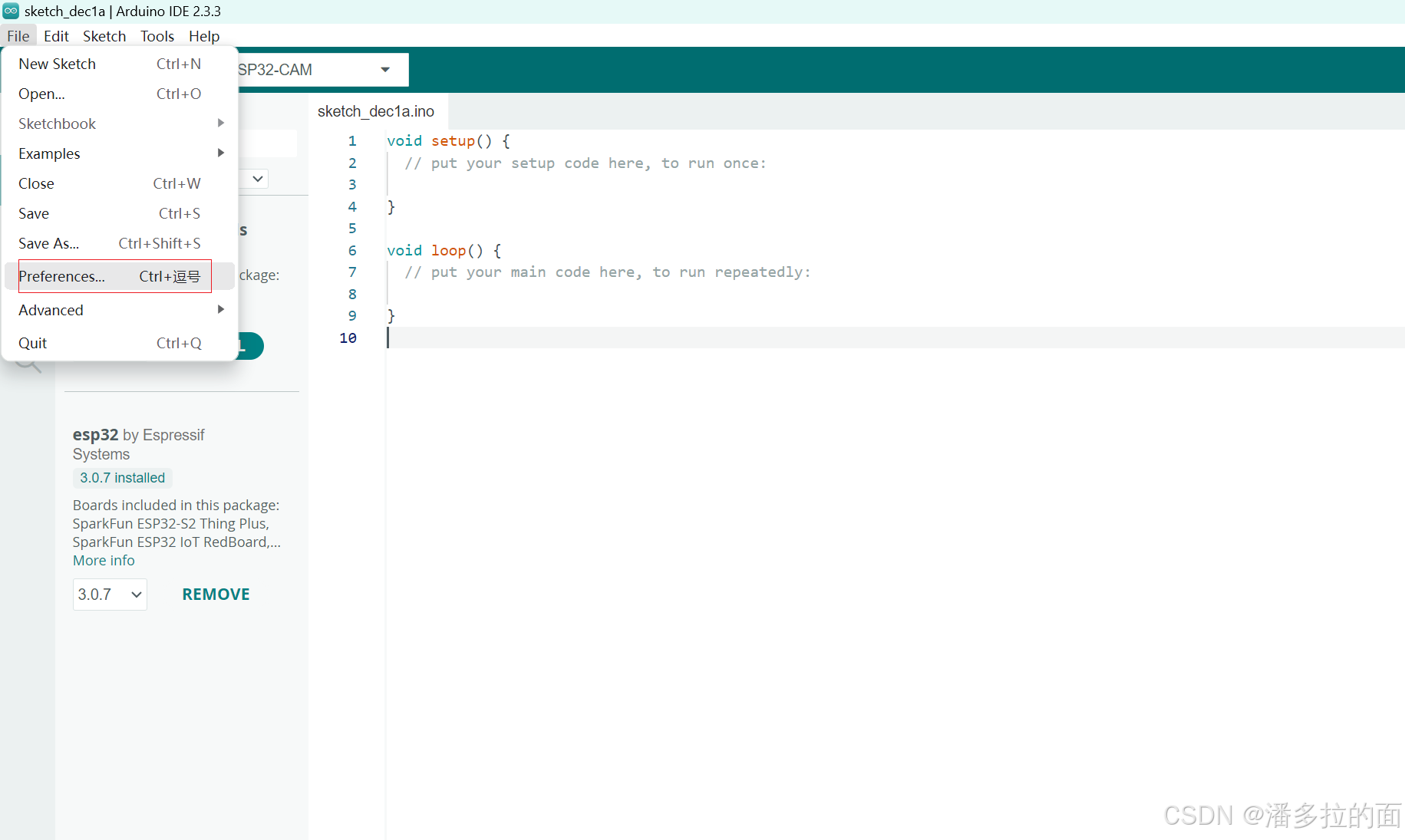The height and width of the screenshot is (840, 1405).
Task: Click the 'void setup() {' code line
Action: click(x=448, y=141)
